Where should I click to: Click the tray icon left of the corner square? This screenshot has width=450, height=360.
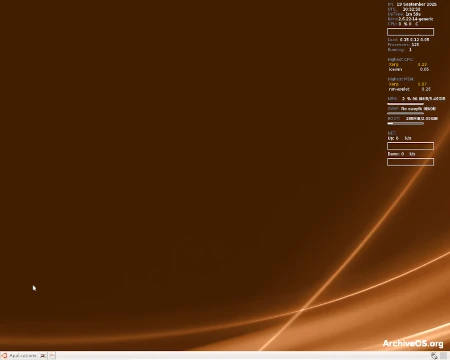click(x=434, y=356)
